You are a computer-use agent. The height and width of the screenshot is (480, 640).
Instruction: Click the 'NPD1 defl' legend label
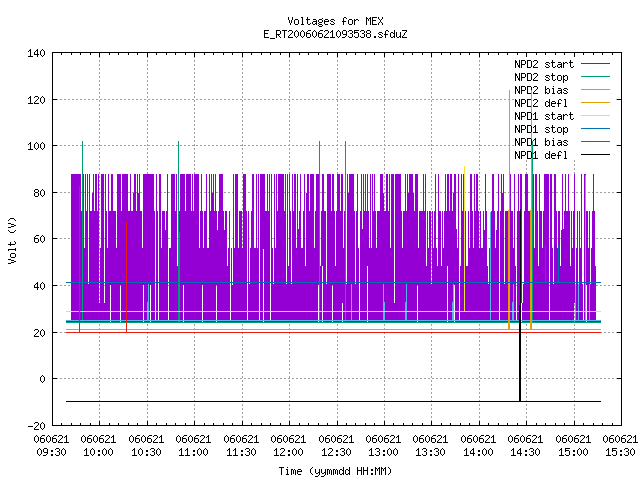[x=541, y=156]
